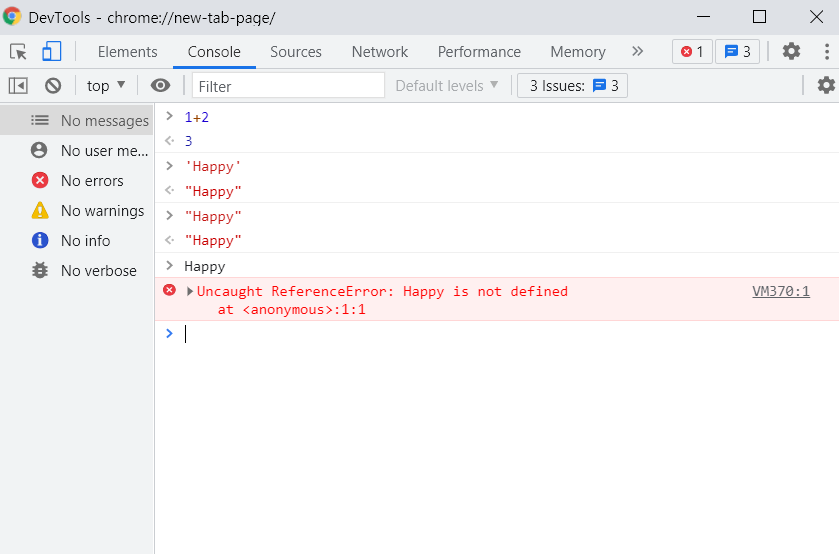Click the Chrome logo in the title bar
The image size is (839, 554).
pyautogui.click(x=12, y=17)
